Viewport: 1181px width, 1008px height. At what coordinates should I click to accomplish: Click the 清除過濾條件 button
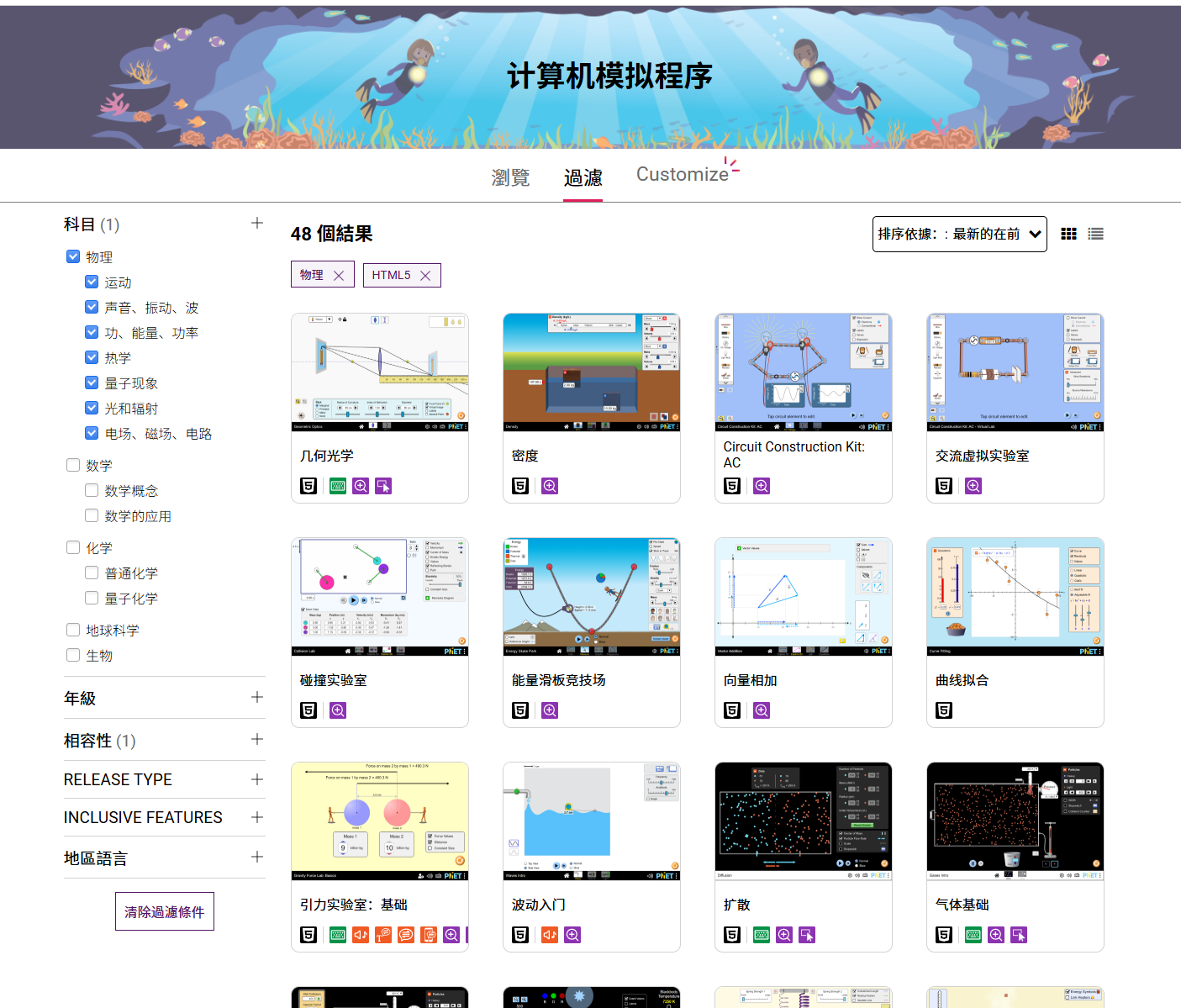tap(165, 911)
